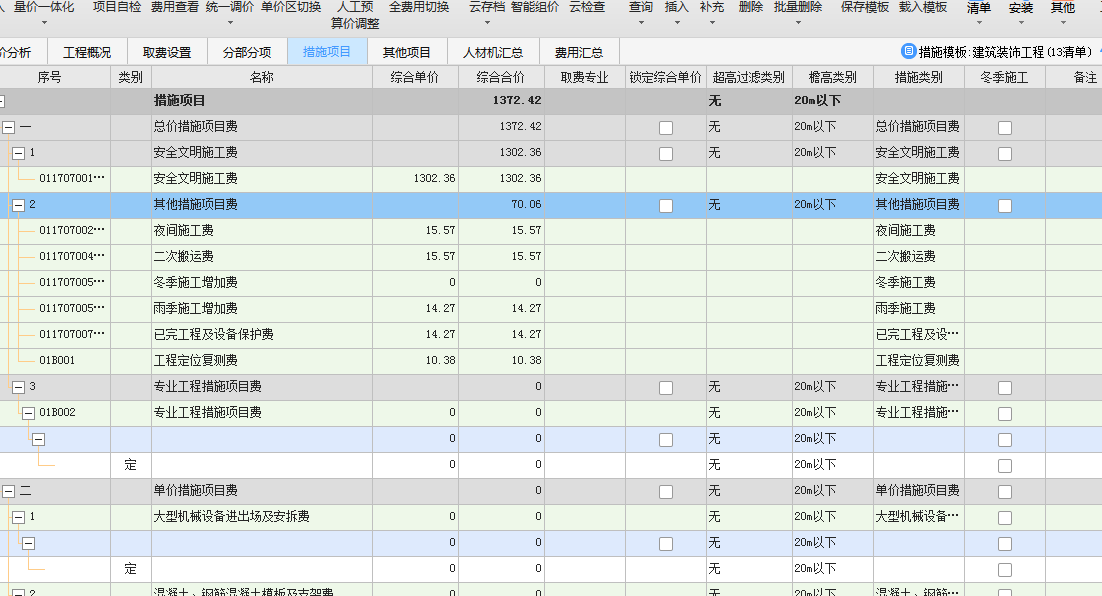This screenshot has height=596, width=1102.
Task: Tick 冬季施工 checkbox for 总价措施项目费 row
Action: tap(1005, 127)
